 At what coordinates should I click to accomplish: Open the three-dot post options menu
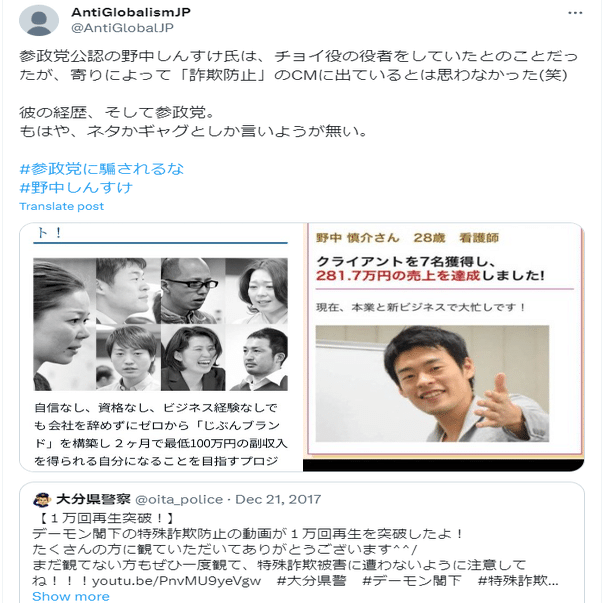[x=575, y=13]
